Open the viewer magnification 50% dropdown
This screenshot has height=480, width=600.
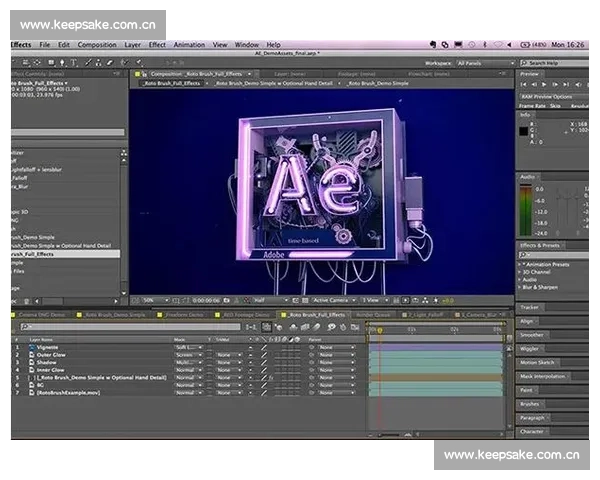click(x=152, y=300)
